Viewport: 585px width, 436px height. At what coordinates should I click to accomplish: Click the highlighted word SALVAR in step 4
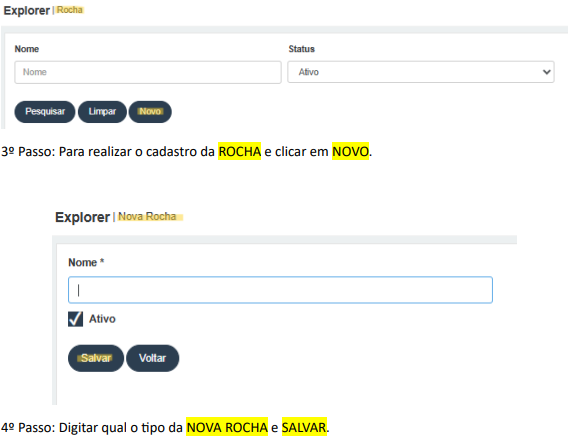[304, 427]
